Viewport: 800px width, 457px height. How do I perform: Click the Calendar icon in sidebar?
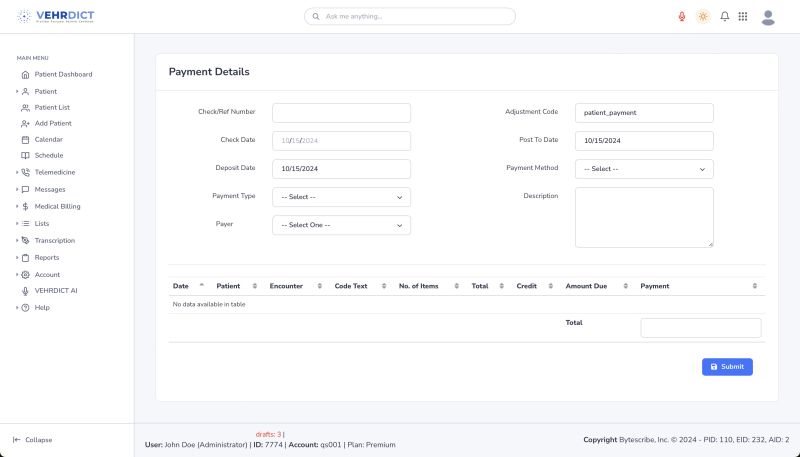[26, 139]
